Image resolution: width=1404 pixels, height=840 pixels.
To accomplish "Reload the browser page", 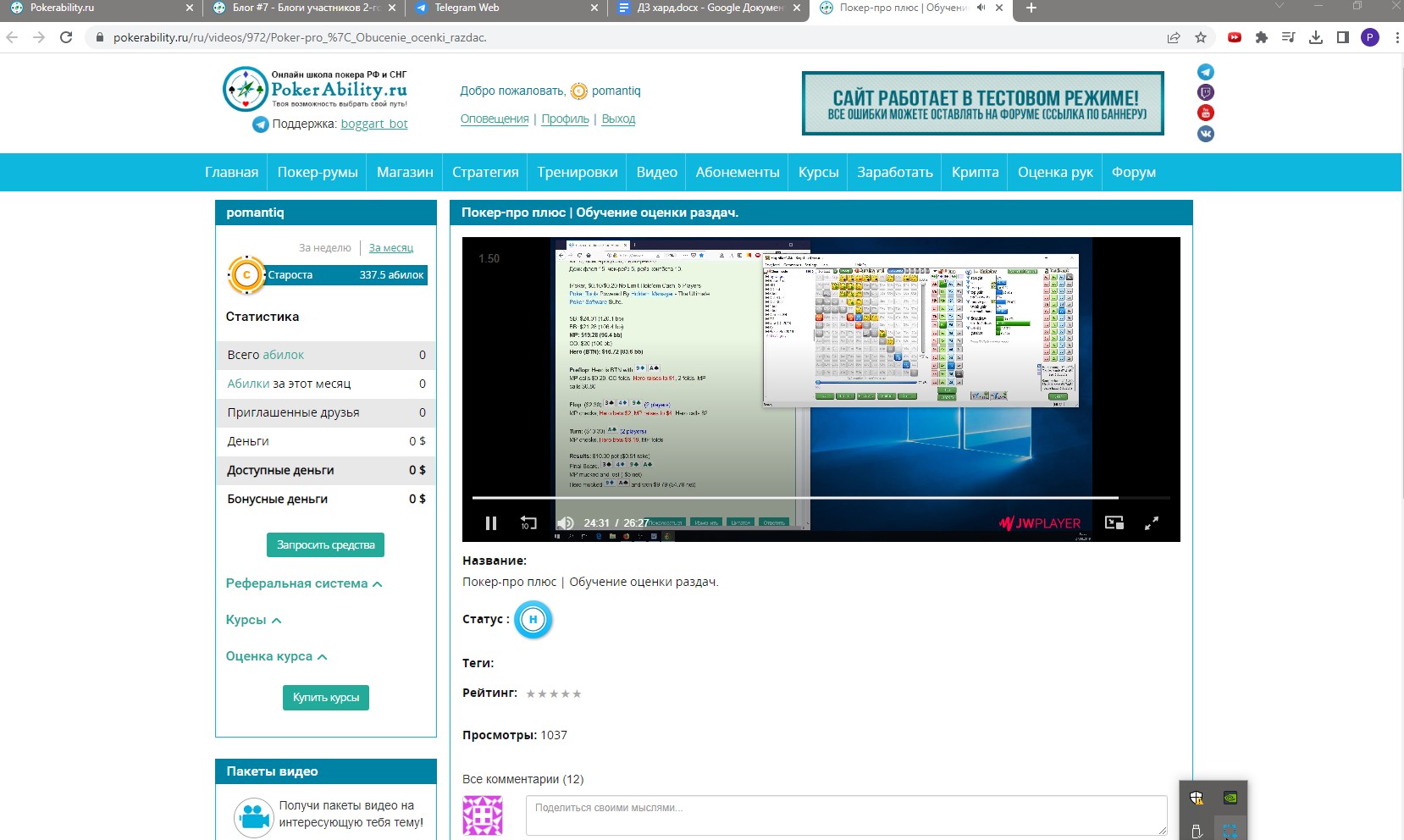I will tap(66, 37).
